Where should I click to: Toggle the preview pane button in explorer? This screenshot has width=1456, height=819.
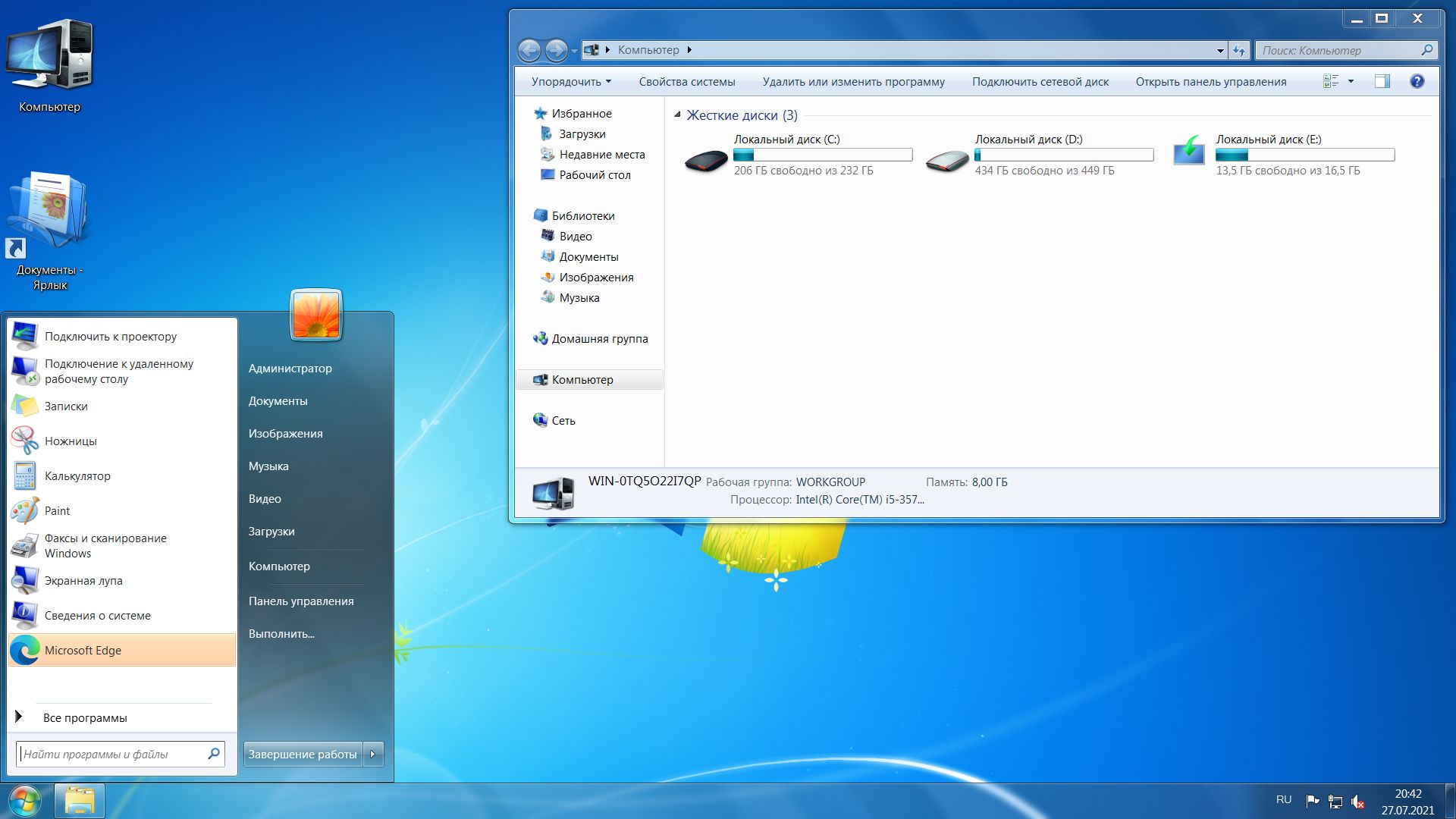pyautogui.click(x=1382, y=81)
